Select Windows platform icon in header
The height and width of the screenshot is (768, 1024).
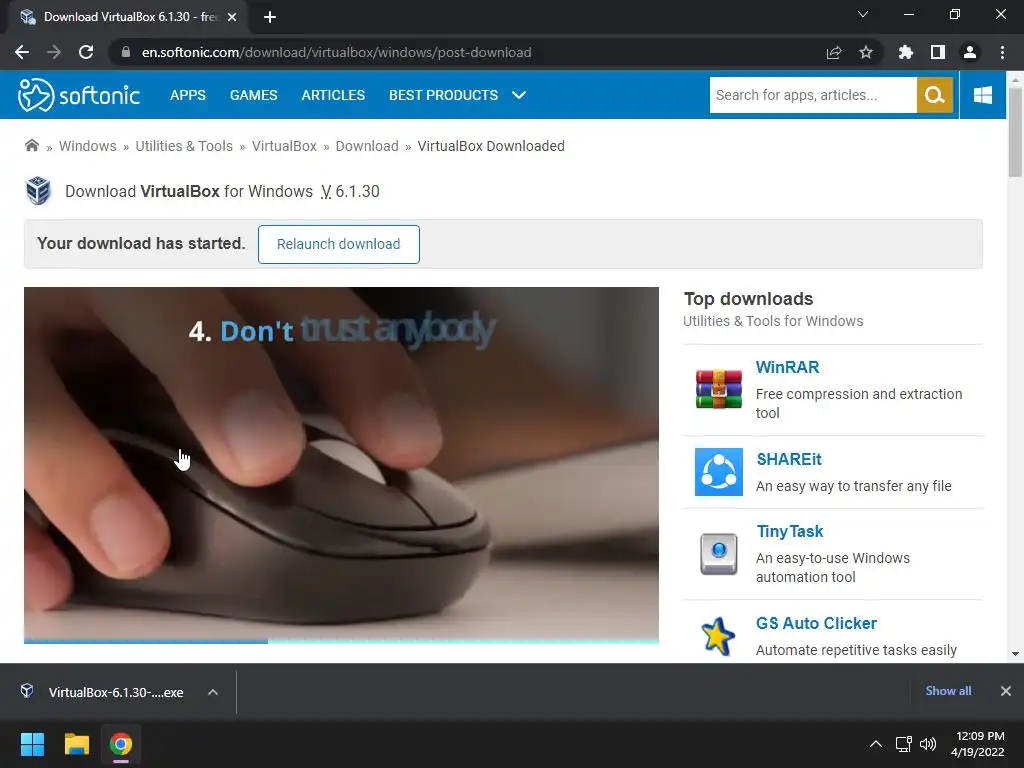983,95
